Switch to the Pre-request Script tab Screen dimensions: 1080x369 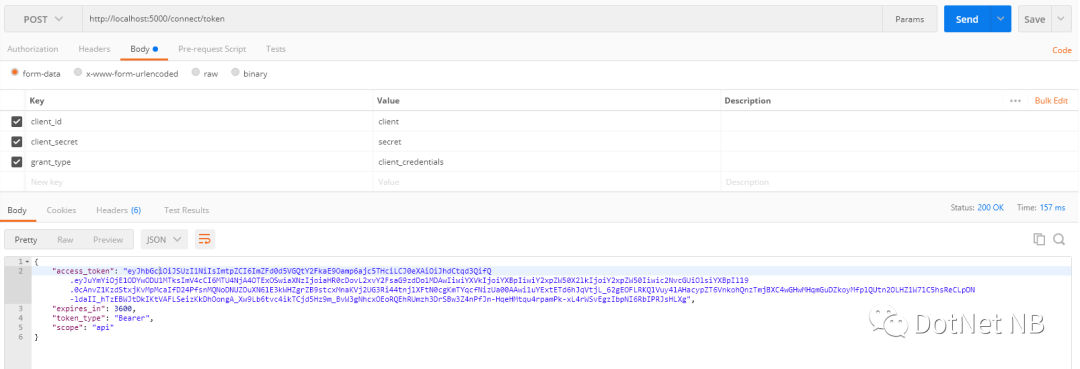click(212, 49)
